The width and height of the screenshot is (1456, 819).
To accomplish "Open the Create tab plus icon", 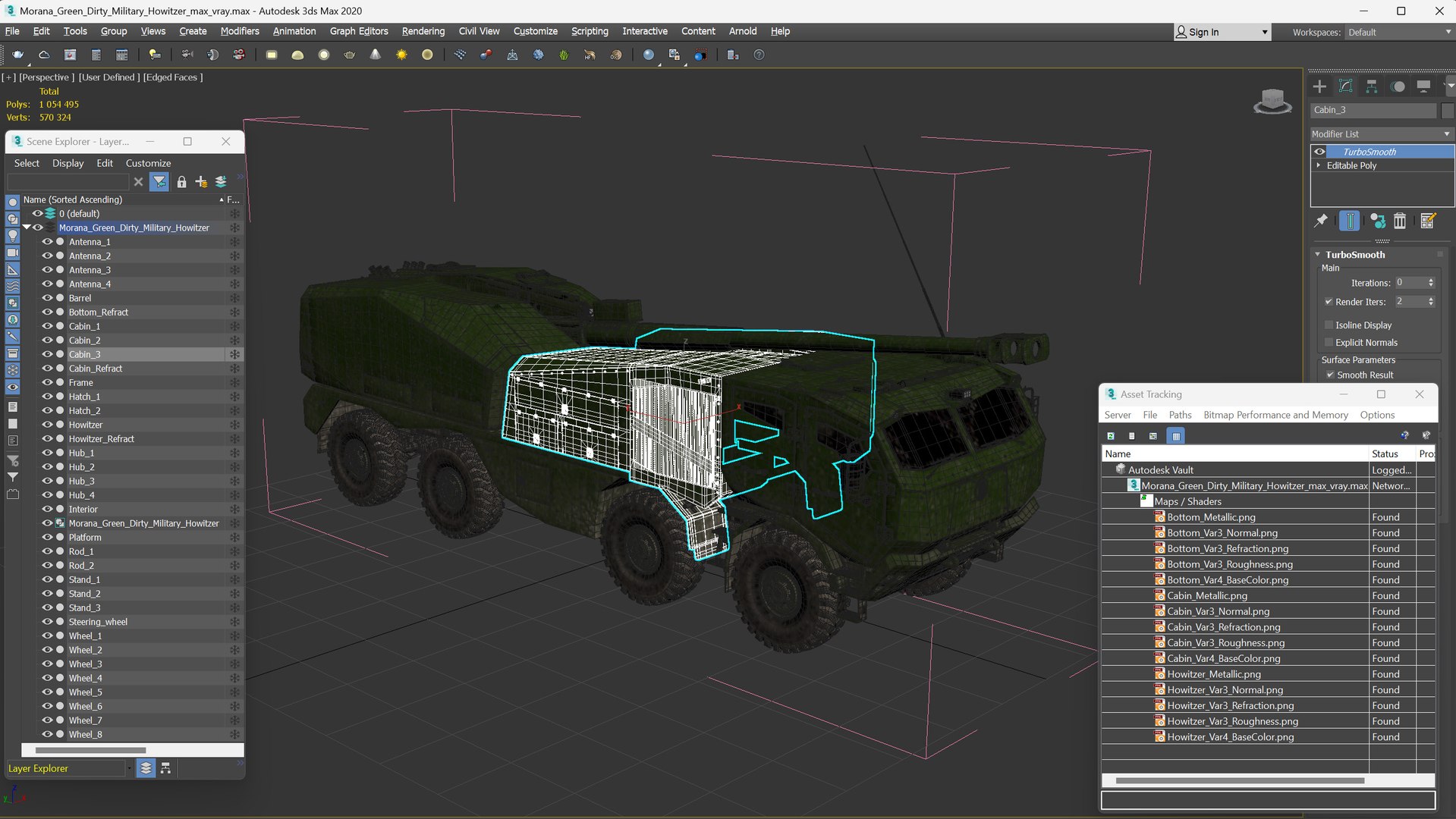I will pyautogui.click(x=1319, y=86).
